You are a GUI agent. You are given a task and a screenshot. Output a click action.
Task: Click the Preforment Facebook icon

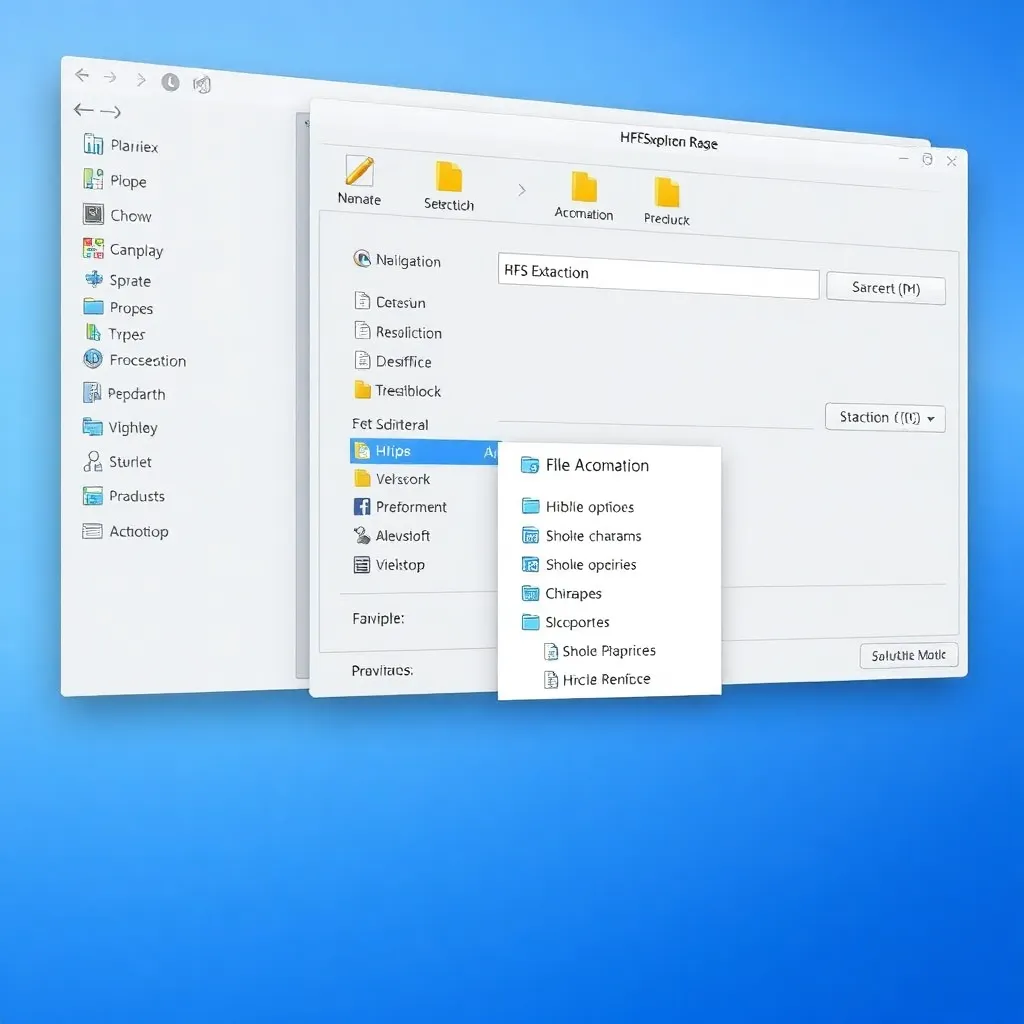tap(361, 507)
